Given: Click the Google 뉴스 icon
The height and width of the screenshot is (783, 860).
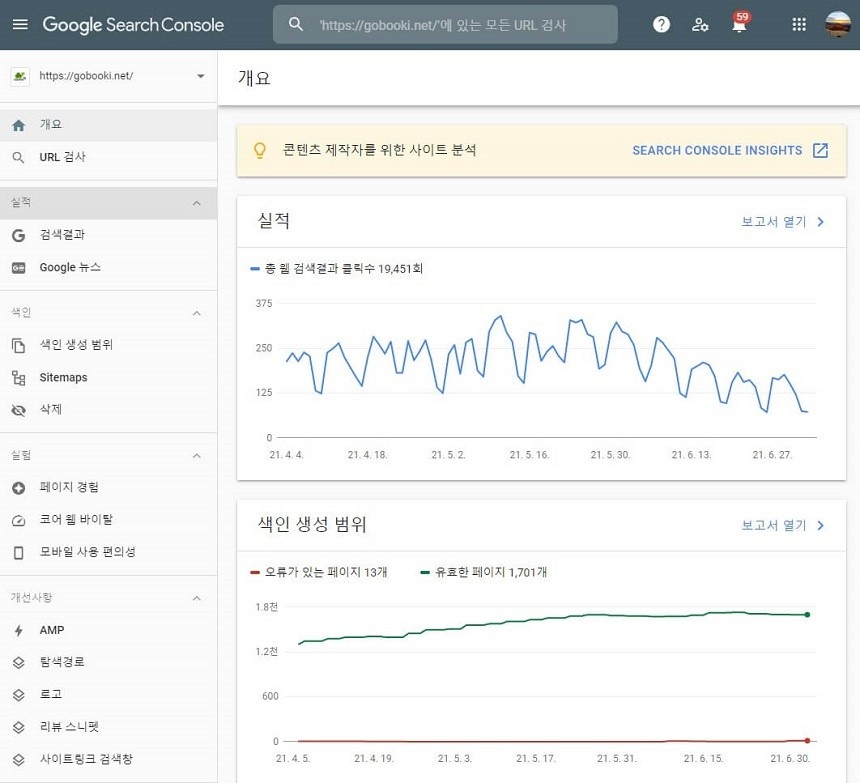Looking at the screenshot, I should click(19, 268).
